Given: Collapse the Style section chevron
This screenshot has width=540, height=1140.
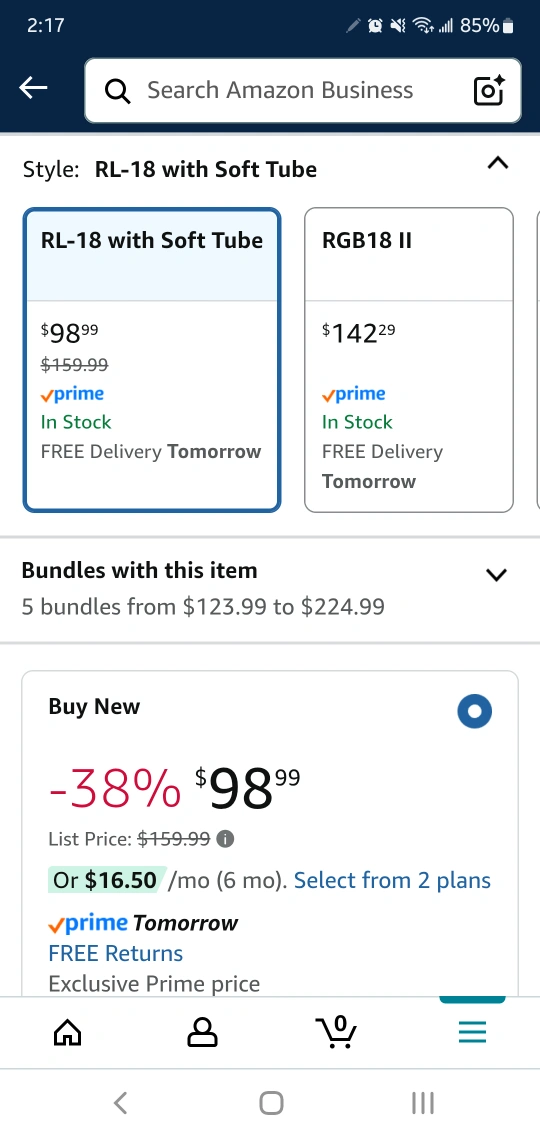Looking at the screenshot, I should point(497,163).
